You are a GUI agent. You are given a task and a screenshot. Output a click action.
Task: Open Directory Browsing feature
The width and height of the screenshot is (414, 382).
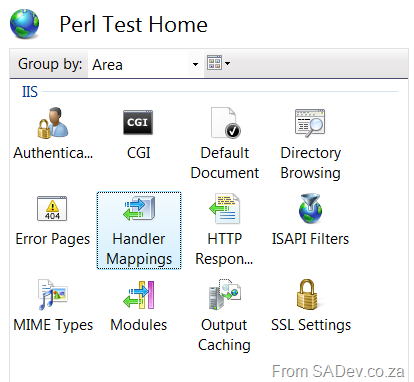click(x=310, y=123)
